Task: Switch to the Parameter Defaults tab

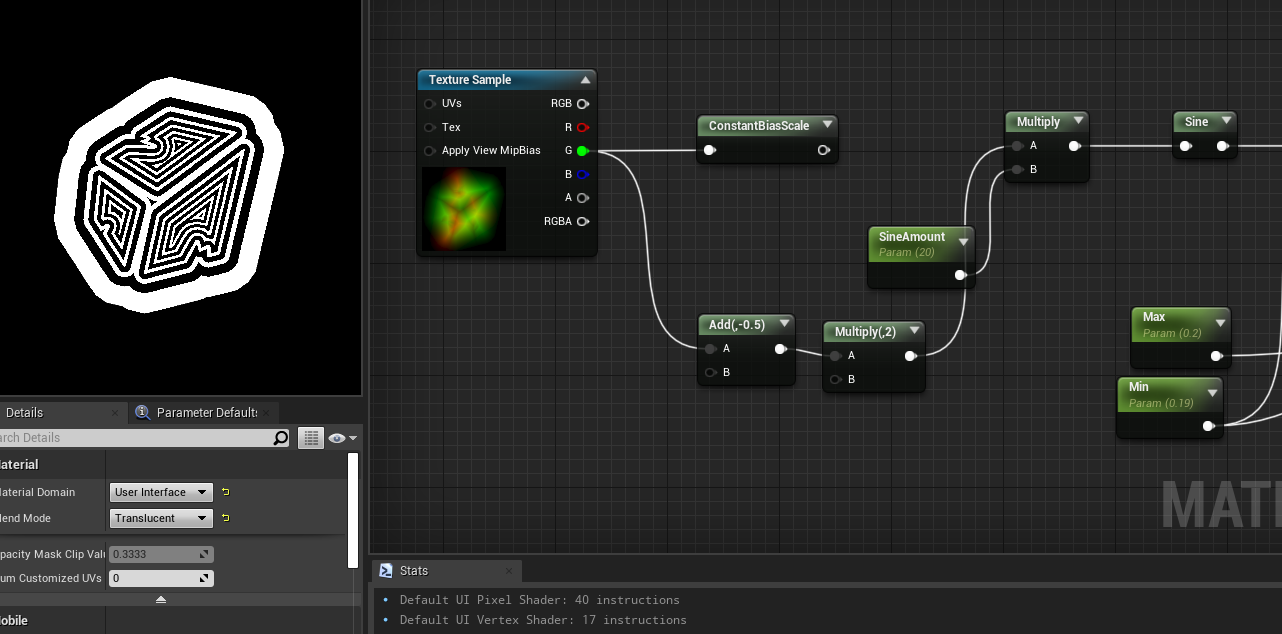Action: pos(205,412)
